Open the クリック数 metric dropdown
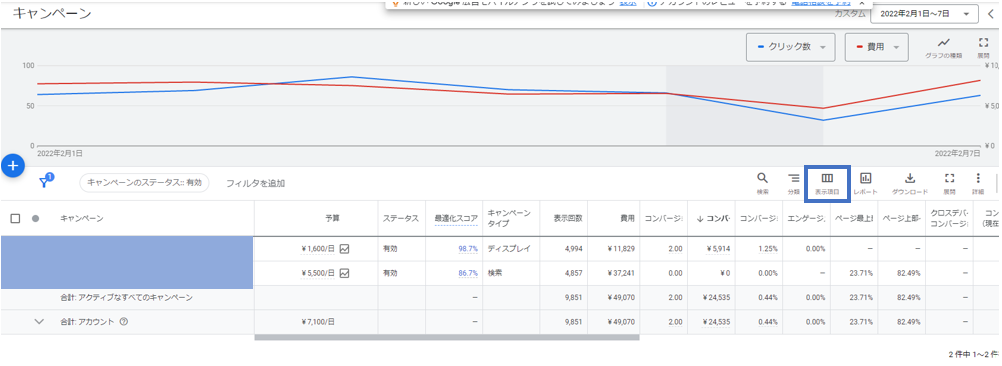The height and width of the screenshot is (366, 1002). [x=790, y=47]
